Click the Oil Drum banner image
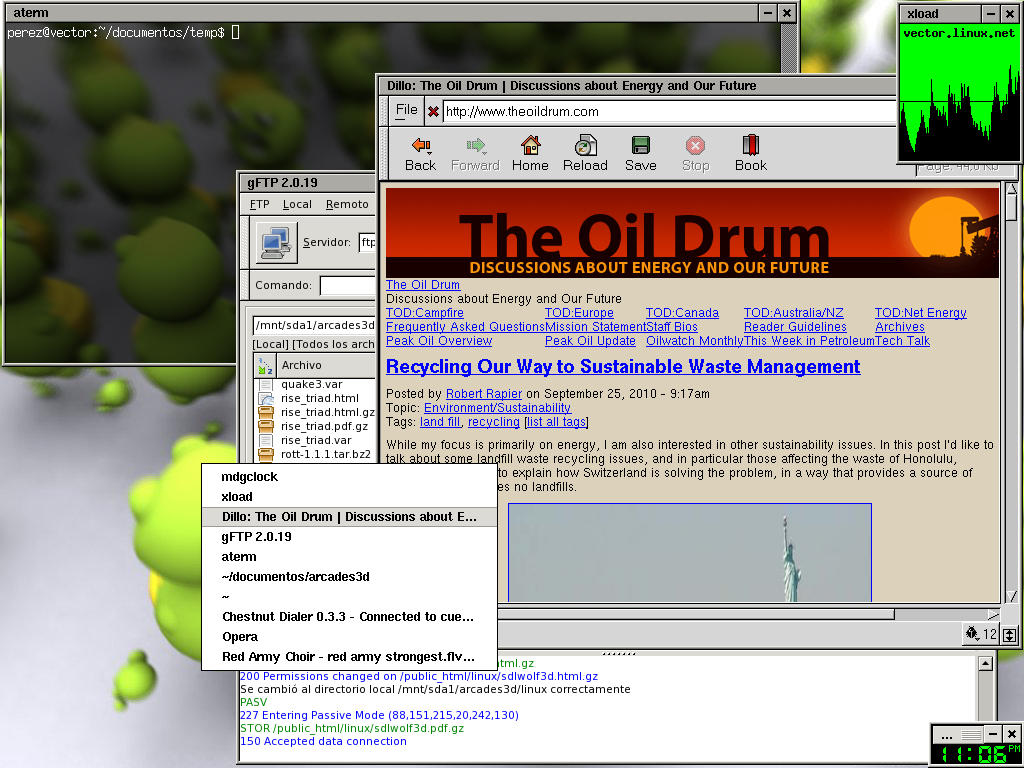Image resolution: width=1024 pixels, height=768 pixels. (x=692, y=233)
